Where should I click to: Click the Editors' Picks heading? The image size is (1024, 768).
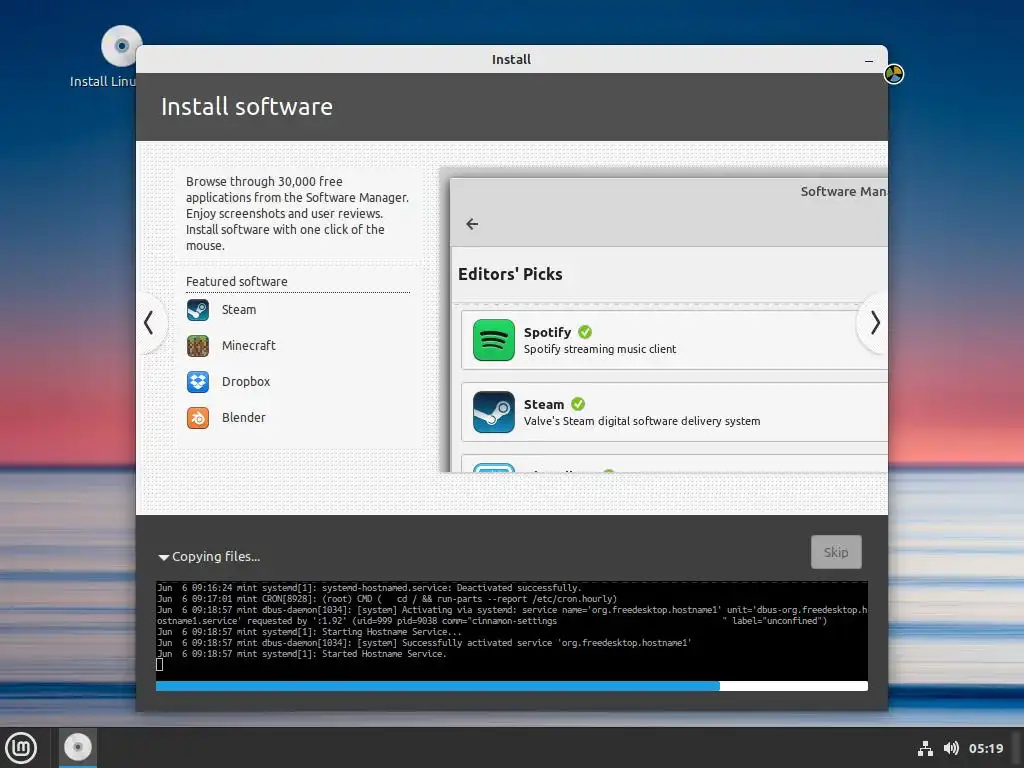[510, 274]
